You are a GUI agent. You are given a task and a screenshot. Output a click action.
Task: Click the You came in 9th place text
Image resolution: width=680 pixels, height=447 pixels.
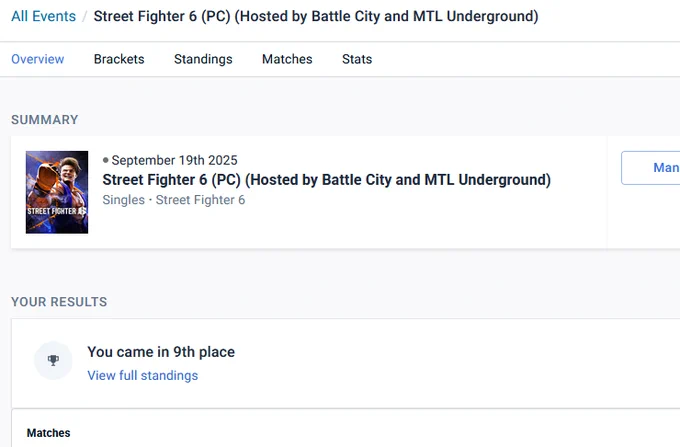tap(161, 352)
